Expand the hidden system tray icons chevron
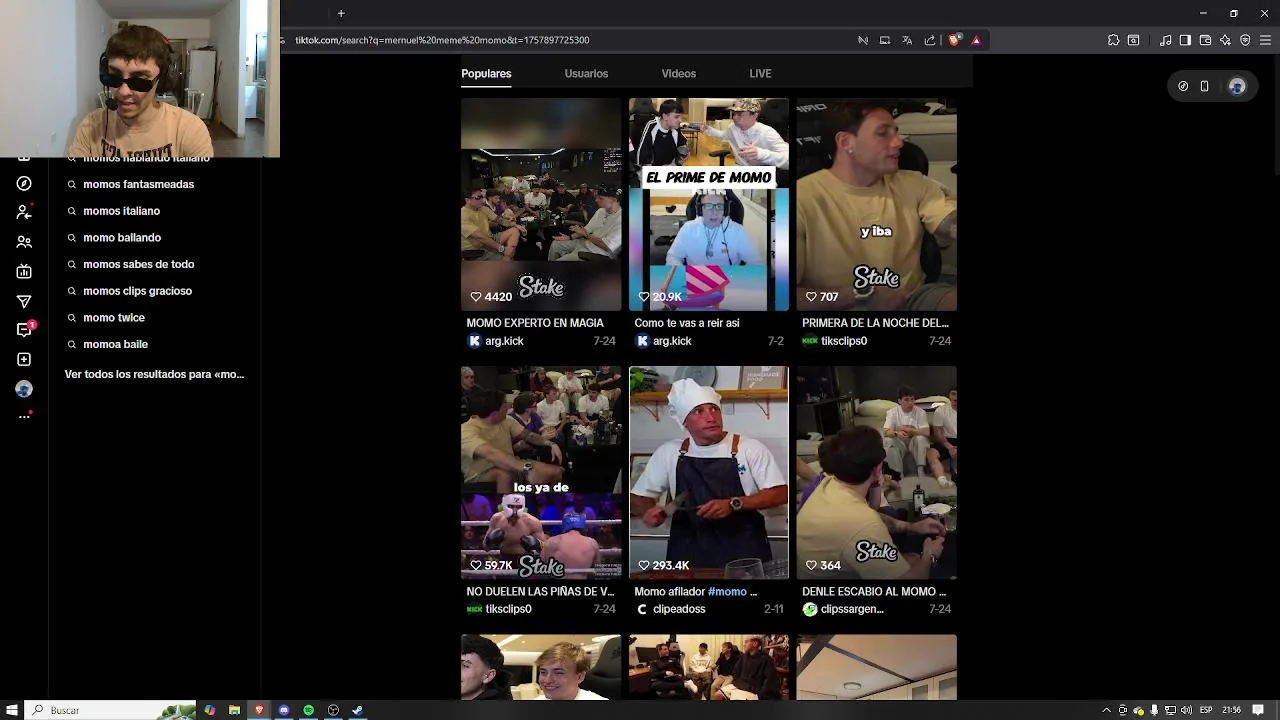This screenshot has width=1280, height=720. pos(1106,710)
